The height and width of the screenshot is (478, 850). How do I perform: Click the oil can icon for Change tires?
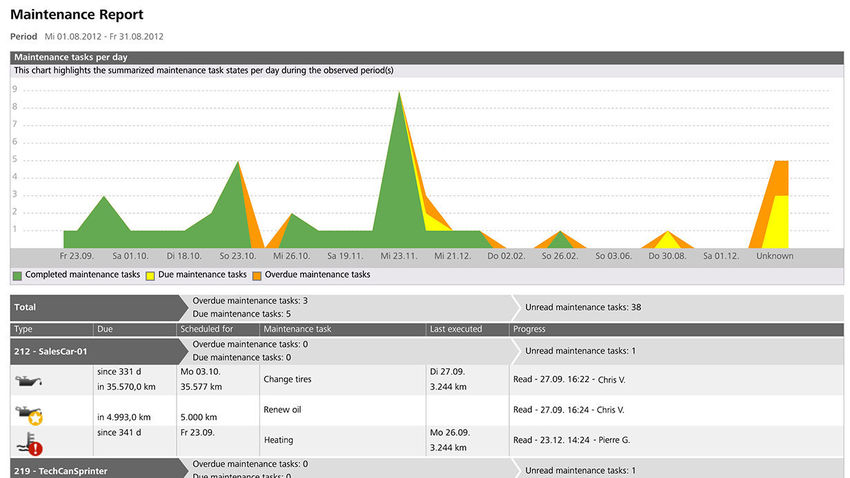[x=28, y=380]
